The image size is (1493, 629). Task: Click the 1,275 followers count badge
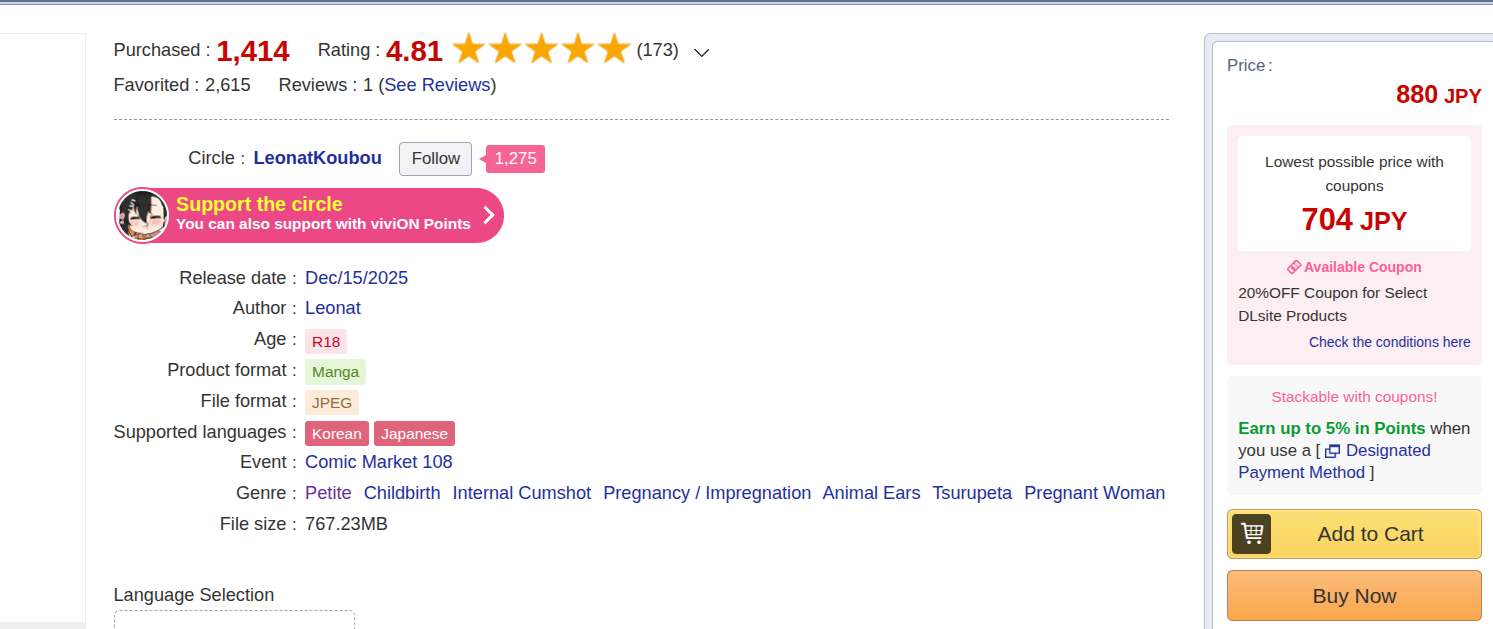pos(515,158)
